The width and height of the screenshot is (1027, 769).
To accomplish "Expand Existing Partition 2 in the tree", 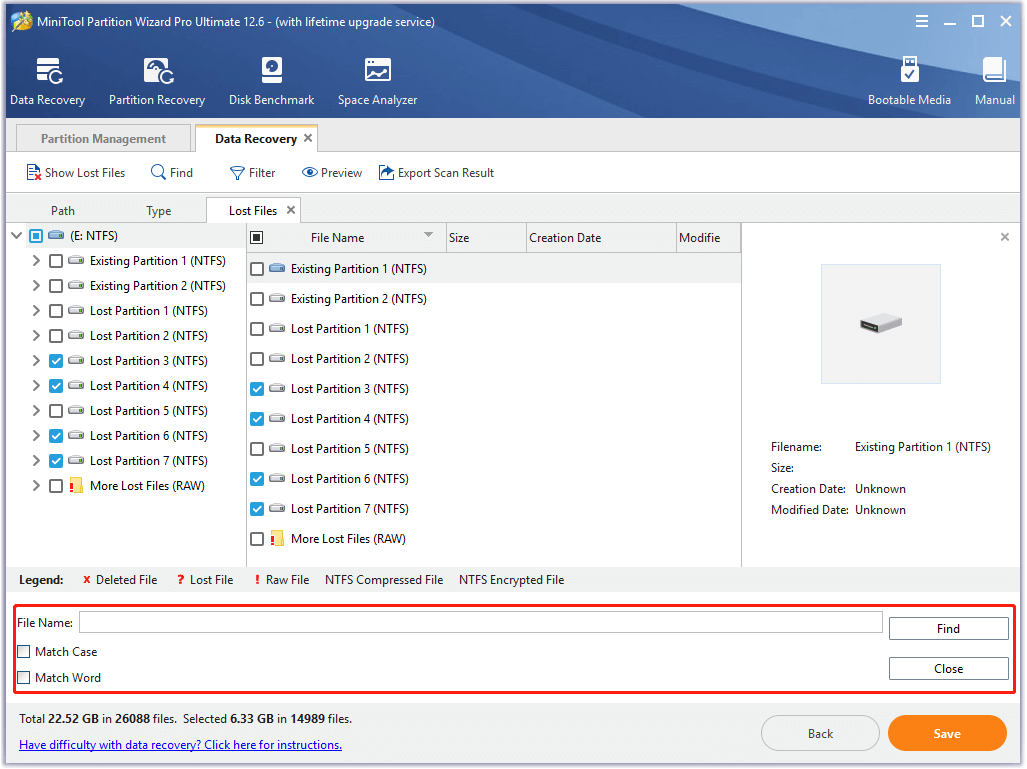I will (x=36, y=286).
